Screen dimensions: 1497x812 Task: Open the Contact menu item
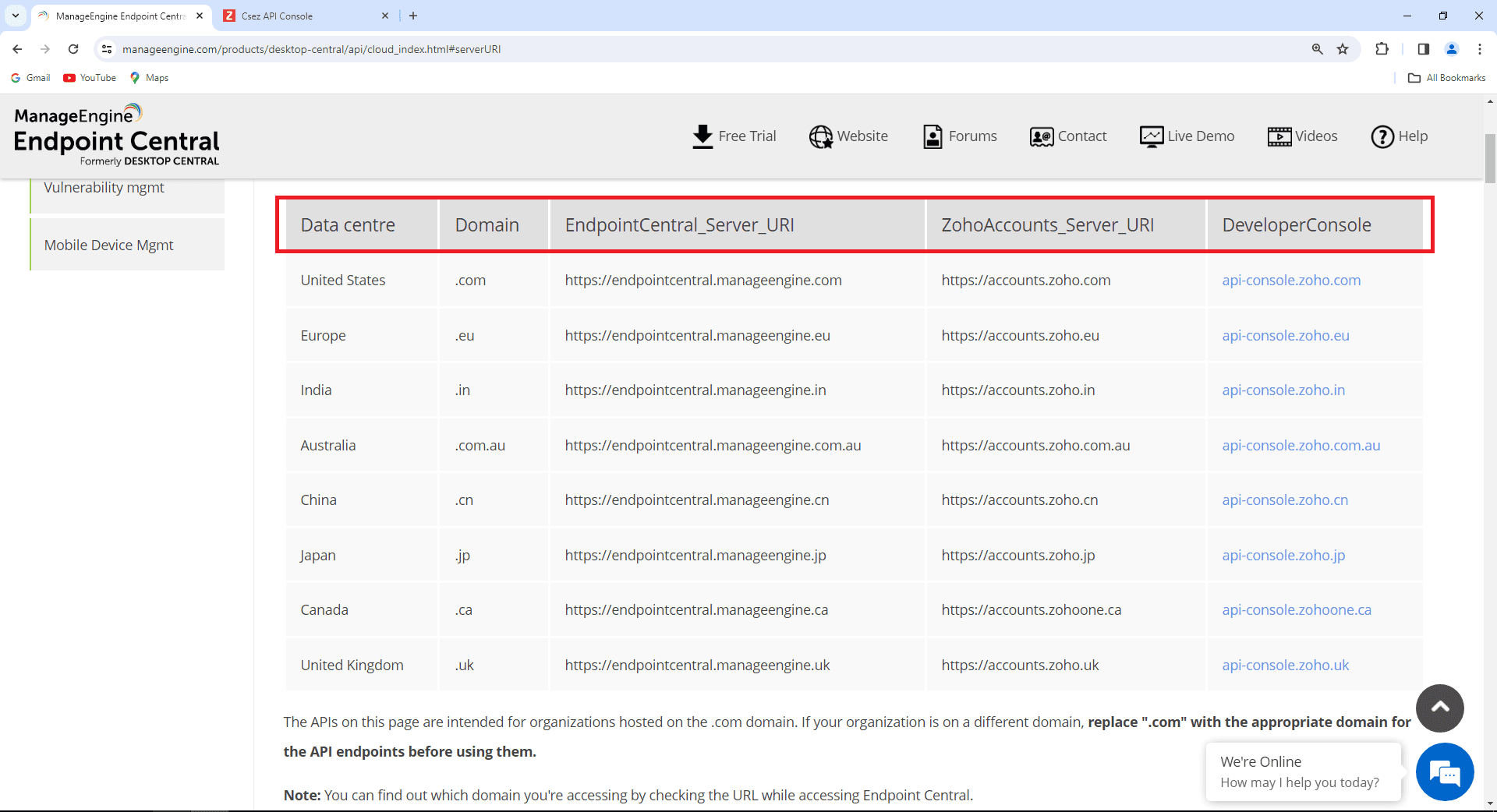(1068, 136)
